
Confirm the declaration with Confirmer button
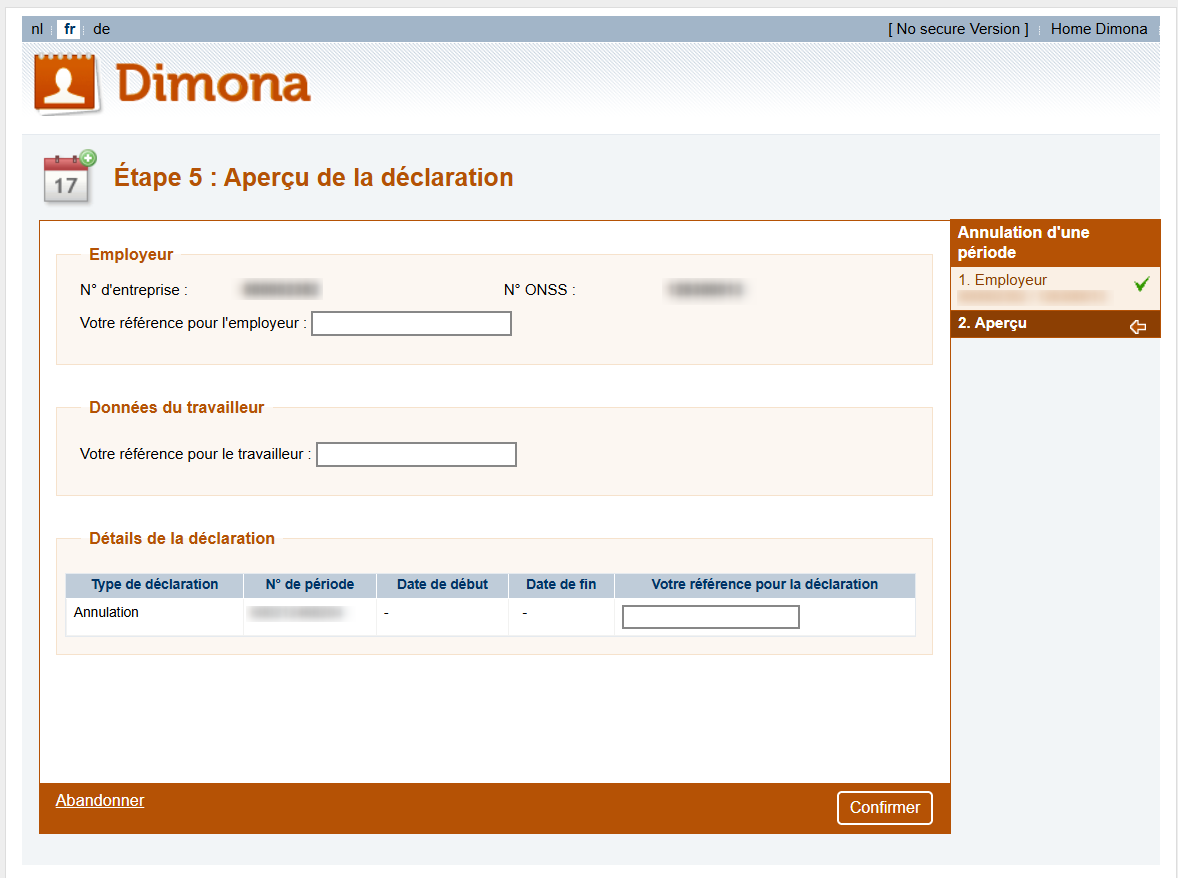(884, 807)
